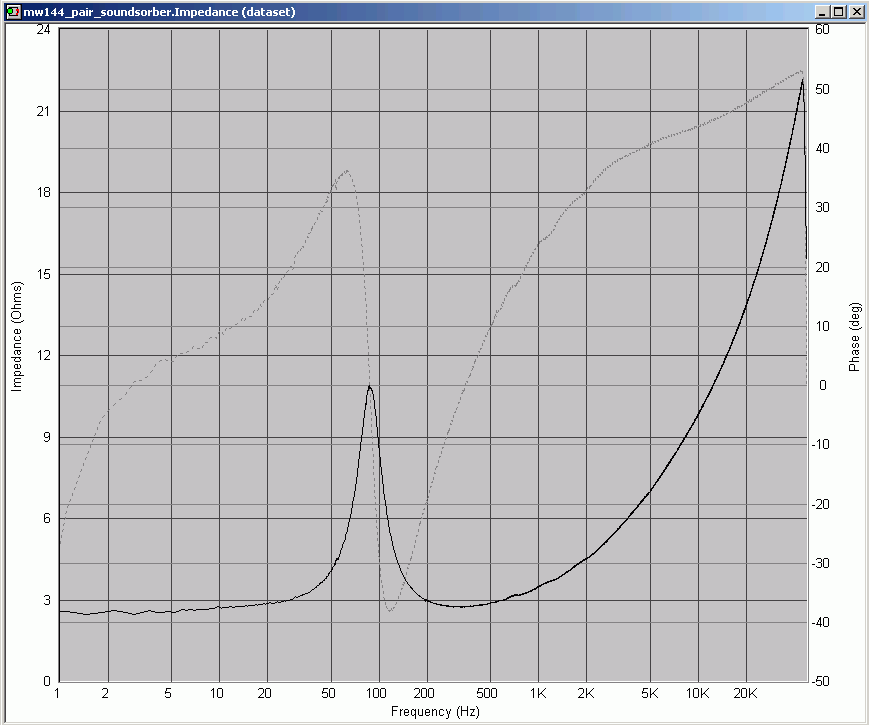Click the 15 tick on the impedance axis
This screenshot has height=725, width=869.
[x=43, y=274]
